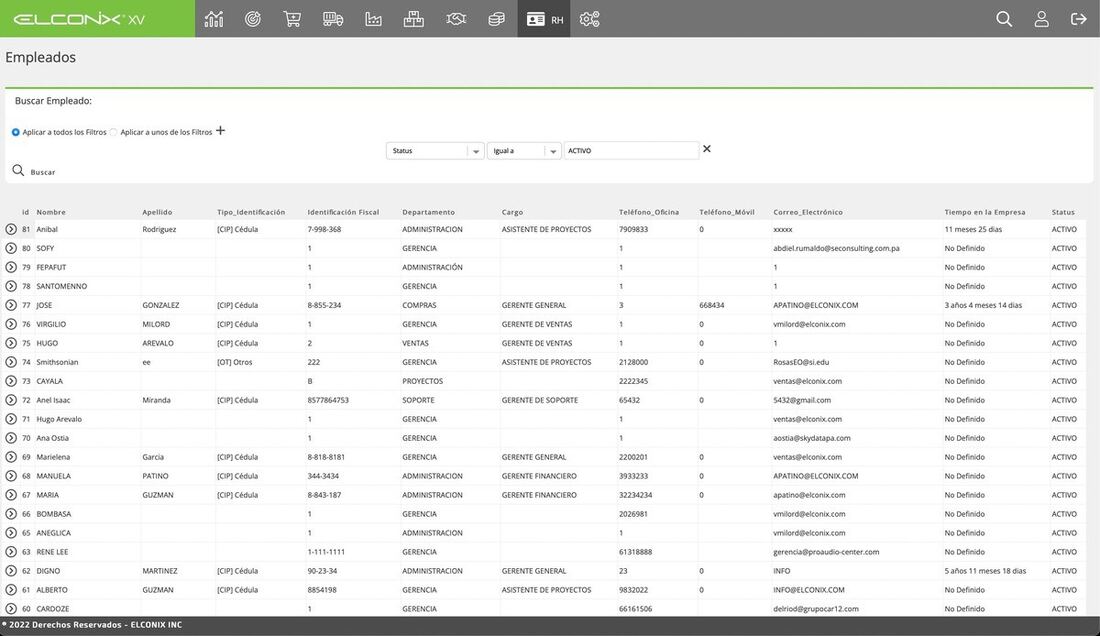Screen dimensions: 1100x636
Task: Sort by the Nombre column header
Action: (51, 212)
